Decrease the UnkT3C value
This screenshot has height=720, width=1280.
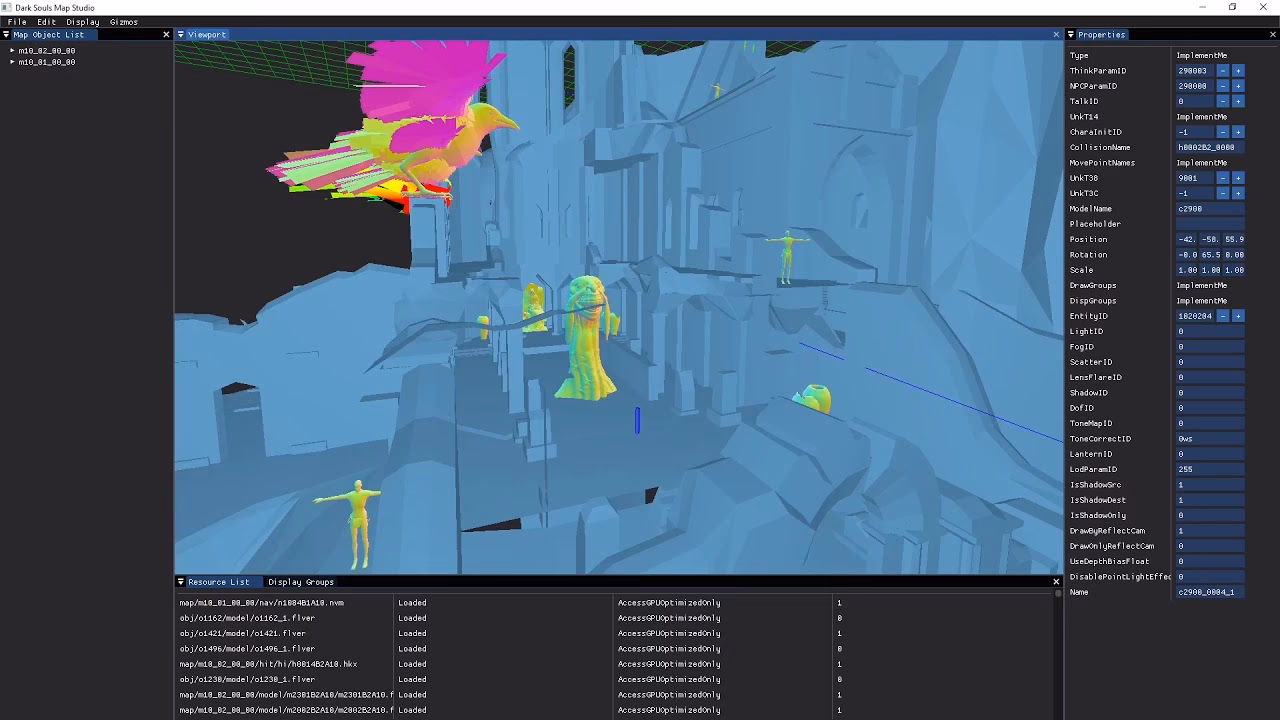click(1222, 193)
